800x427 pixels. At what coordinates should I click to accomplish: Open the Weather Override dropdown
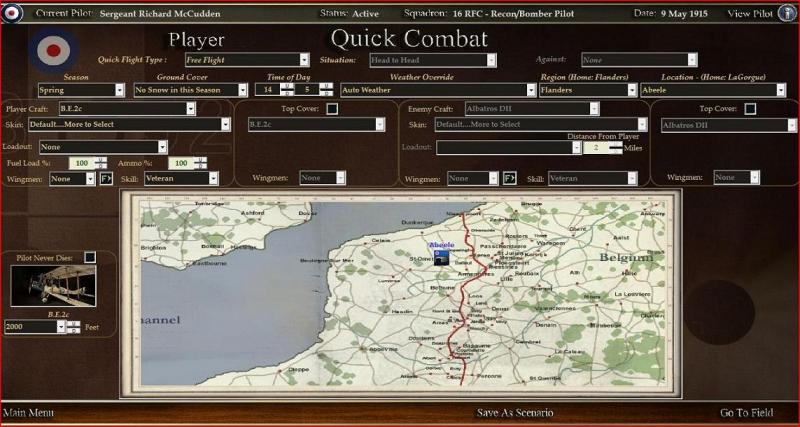click(x=438, y=90)
